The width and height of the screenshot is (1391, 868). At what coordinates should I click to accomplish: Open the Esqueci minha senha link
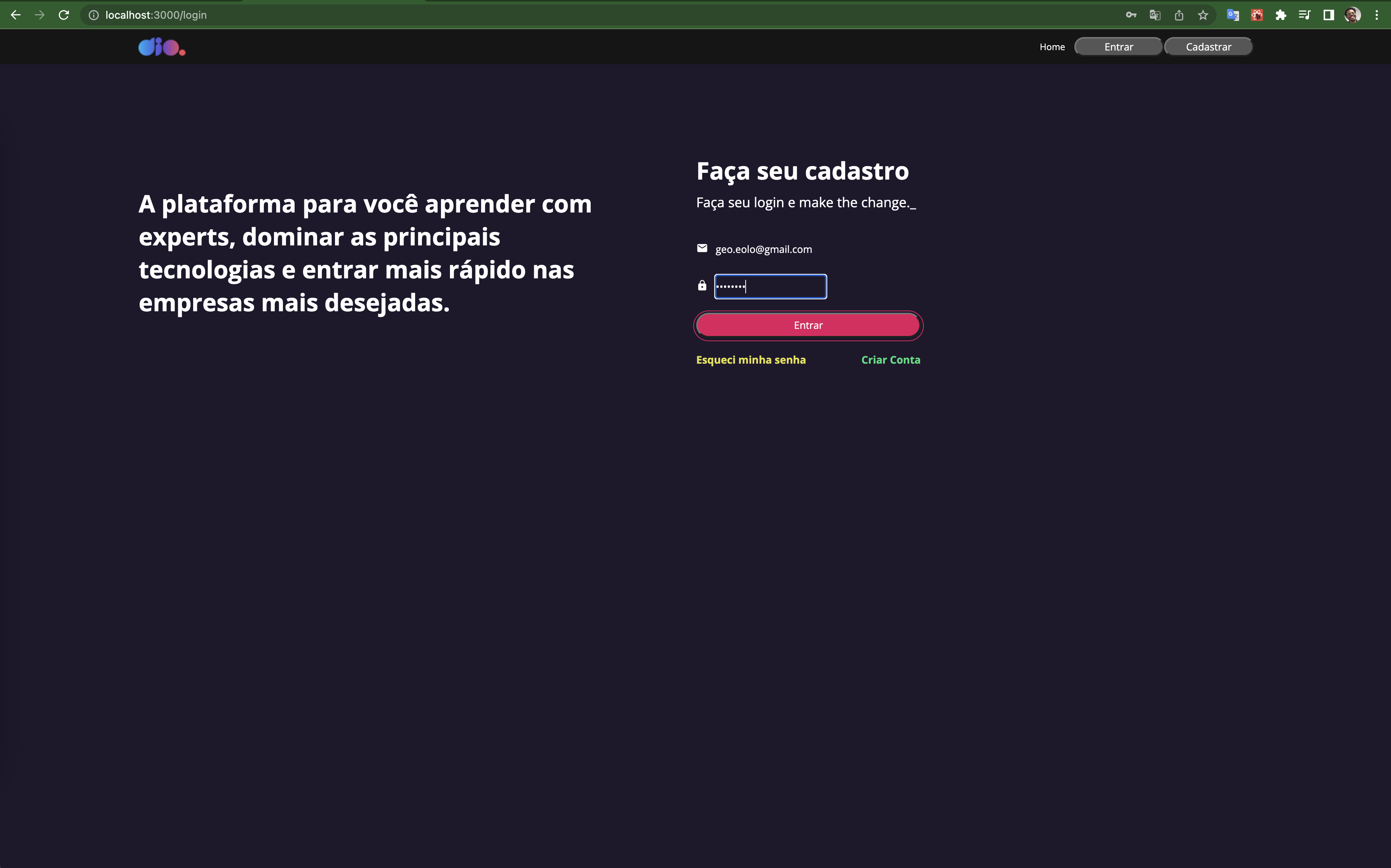[x=751, y=360]
